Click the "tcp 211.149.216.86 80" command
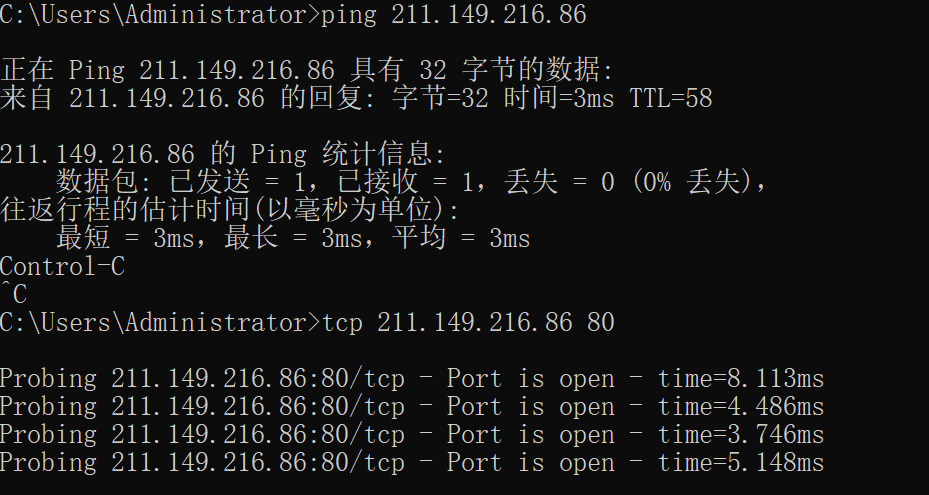The width and height of the screenshot is (929, 495). tap(468, 323)
